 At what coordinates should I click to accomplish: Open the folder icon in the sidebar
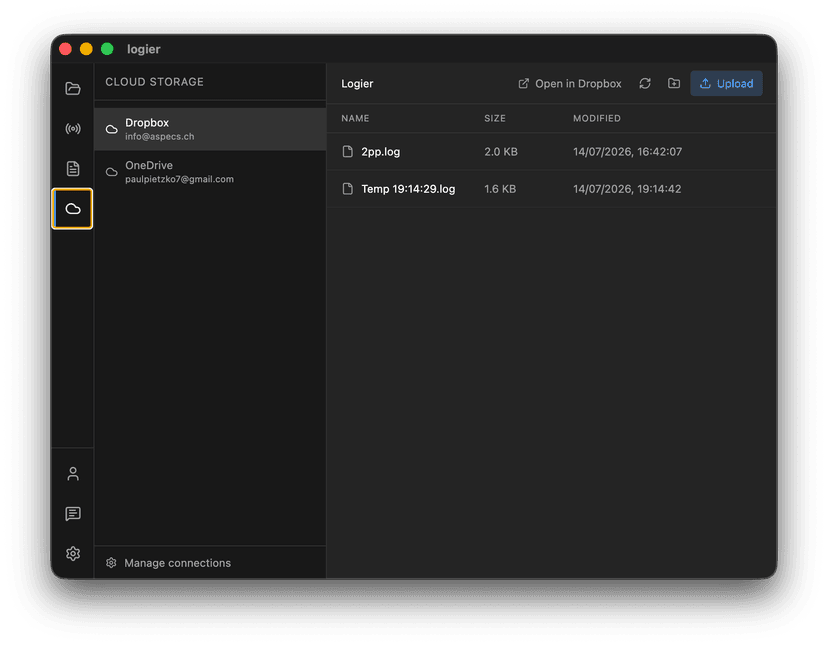tap(73, 88)
